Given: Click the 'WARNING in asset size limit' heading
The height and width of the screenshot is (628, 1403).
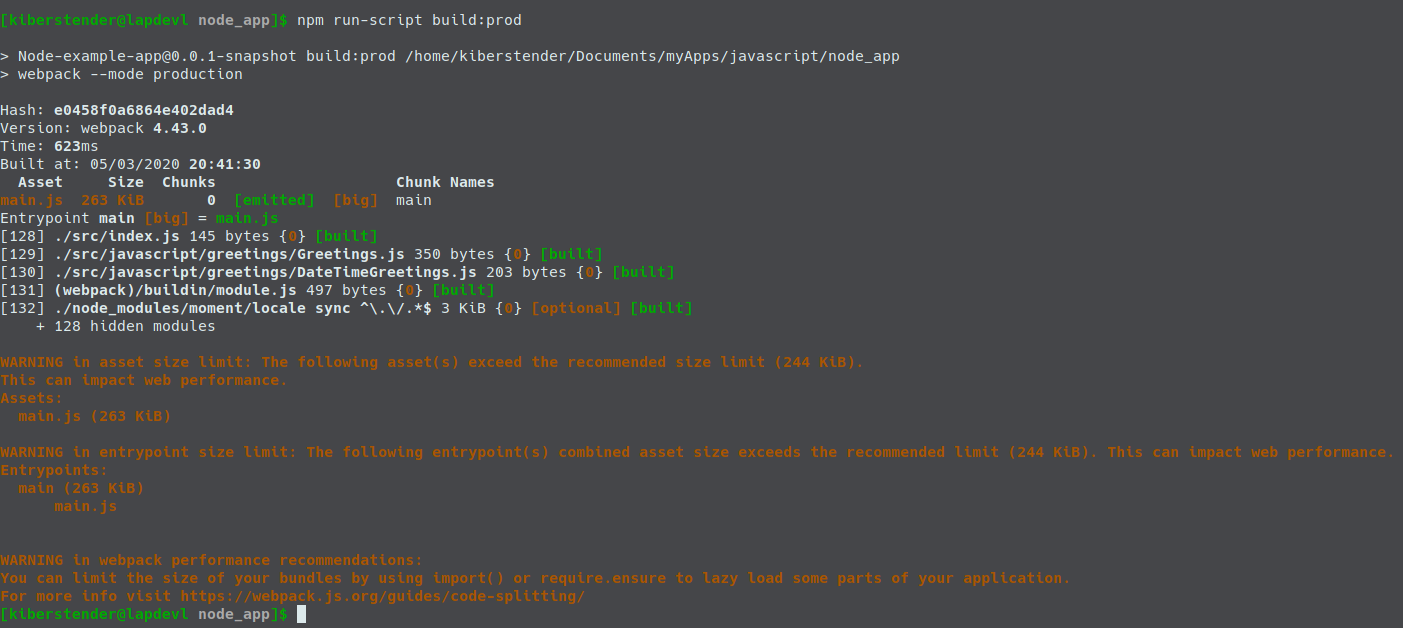Looking at the screenshot, I should coord(126,362).
